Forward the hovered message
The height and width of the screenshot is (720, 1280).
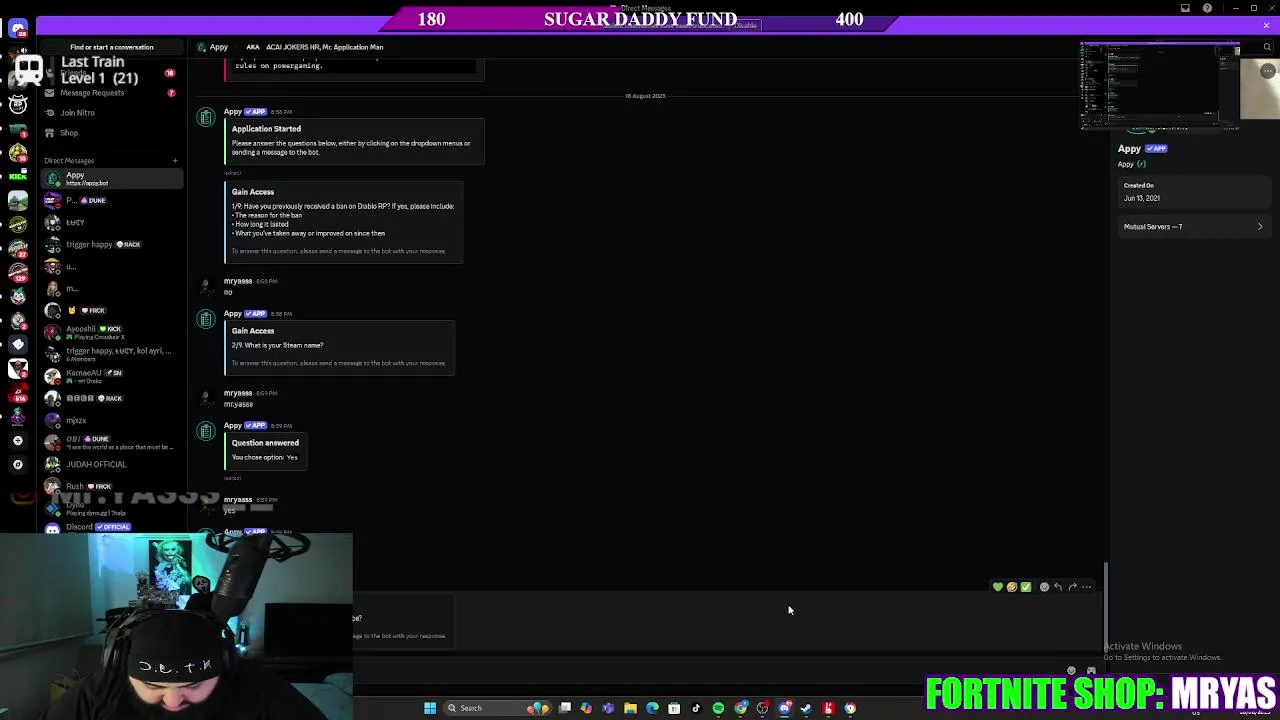(1072, 587)
